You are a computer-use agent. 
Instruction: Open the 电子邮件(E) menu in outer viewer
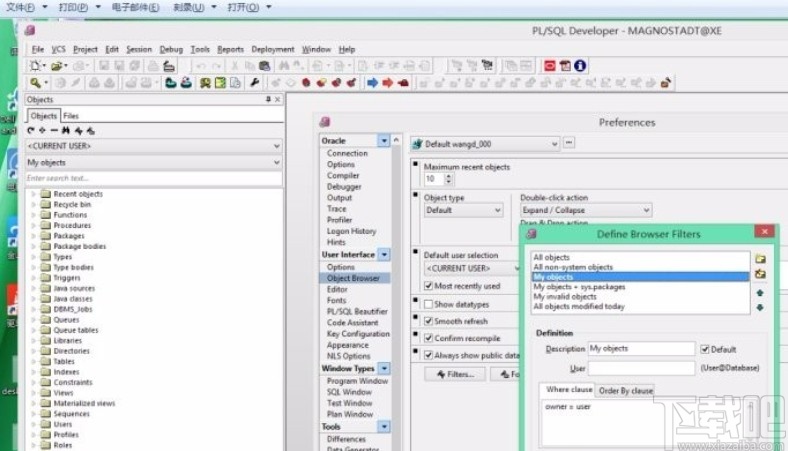click(135, 7)
